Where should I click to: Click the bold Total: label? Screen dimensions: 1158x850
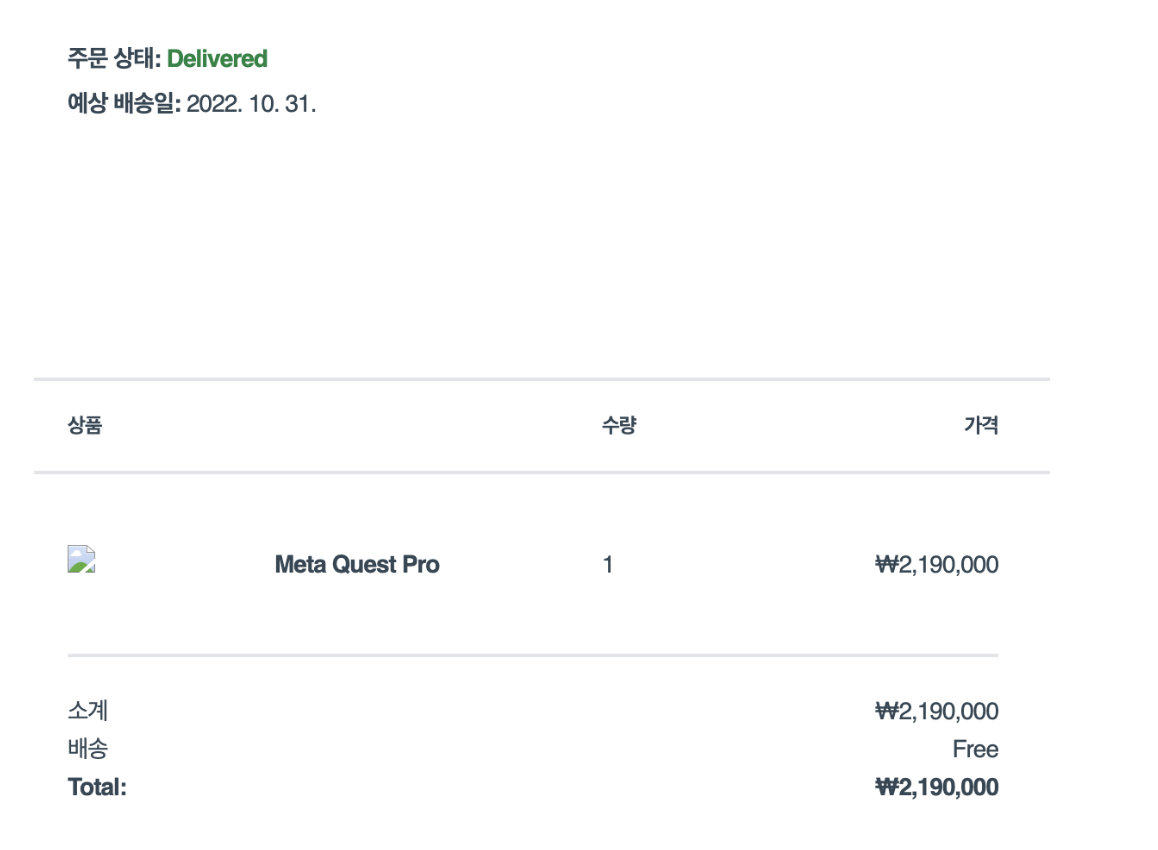tap(97, 787)
